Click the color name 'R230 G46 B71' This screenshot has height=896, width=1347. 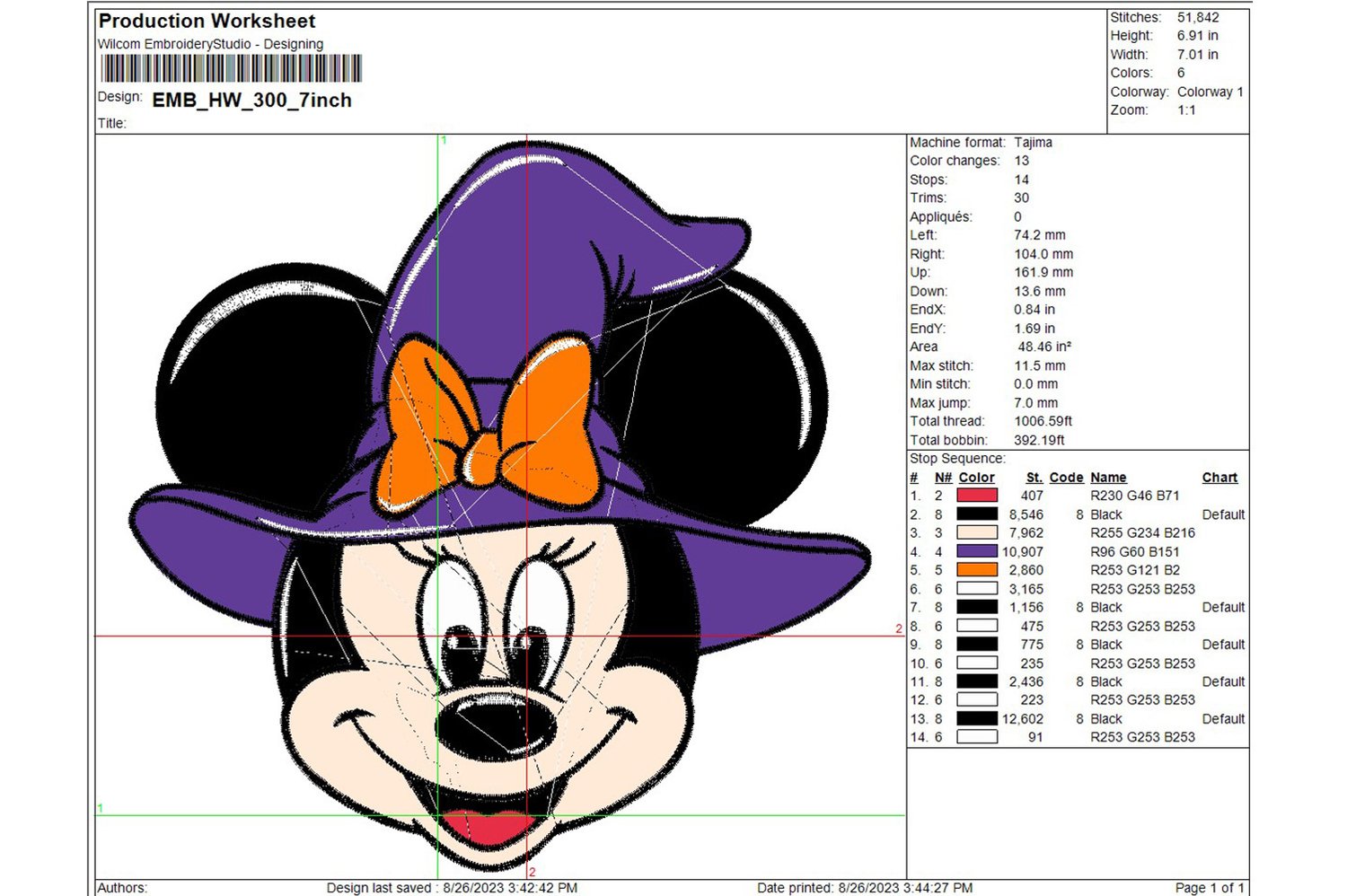click(1135, 496)
